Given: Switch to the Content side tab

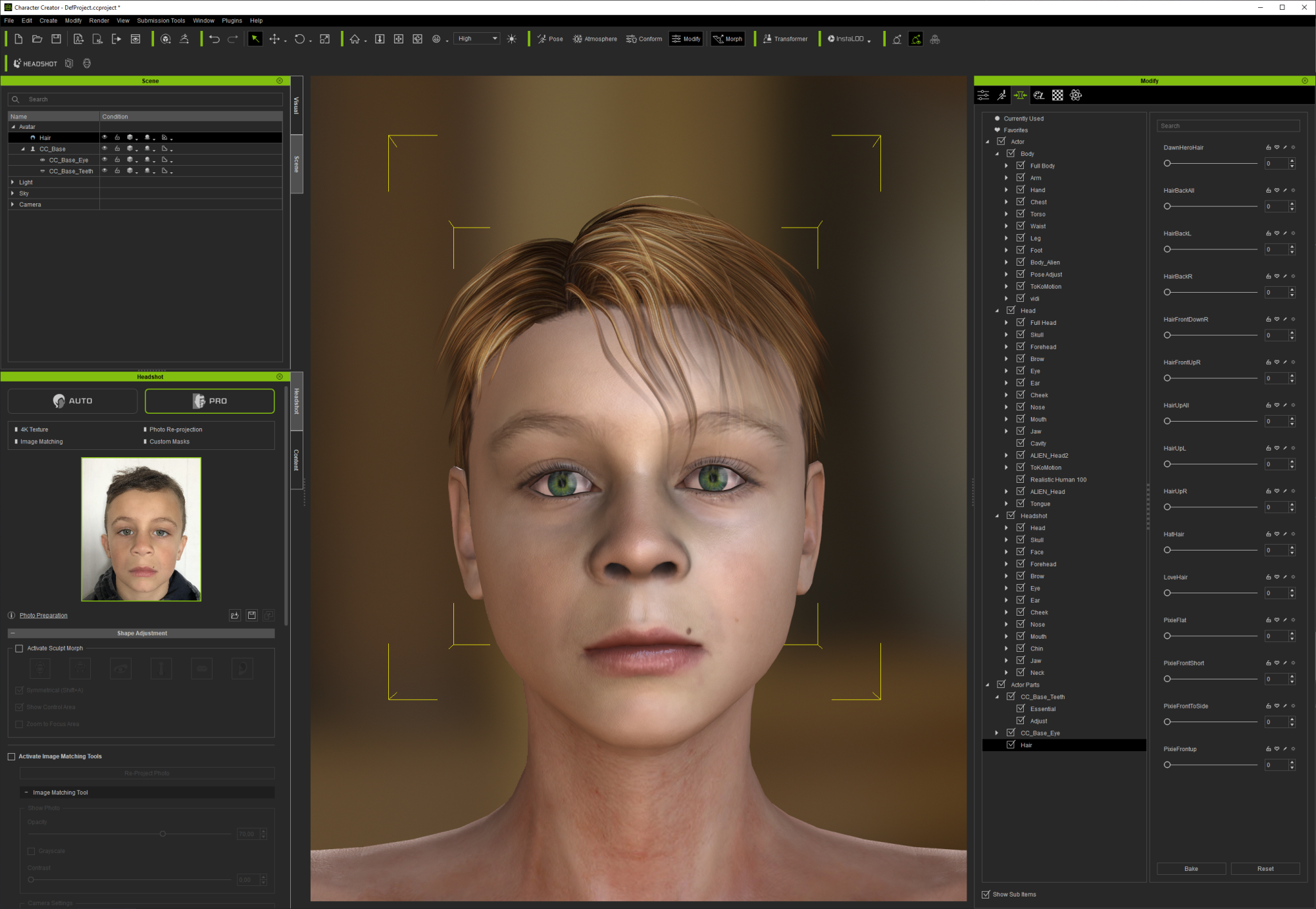Looking at the screenshot, I should (297, 460).
